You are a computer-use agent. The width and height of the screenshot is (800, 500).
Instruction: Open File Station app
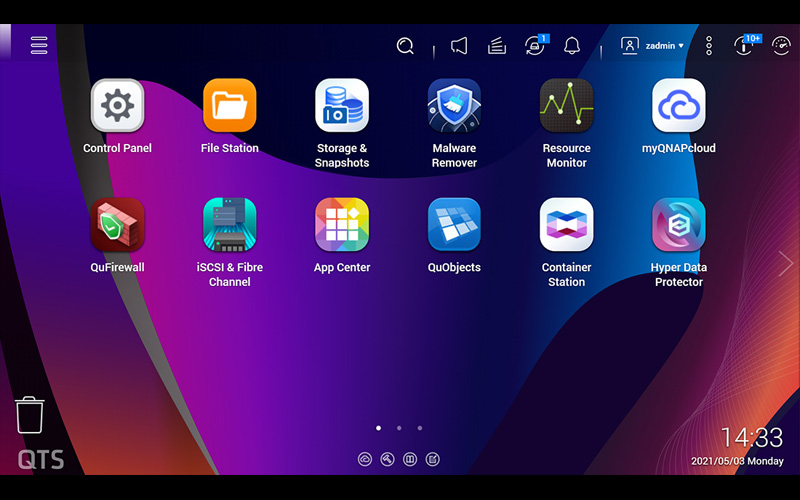(230, 105)
